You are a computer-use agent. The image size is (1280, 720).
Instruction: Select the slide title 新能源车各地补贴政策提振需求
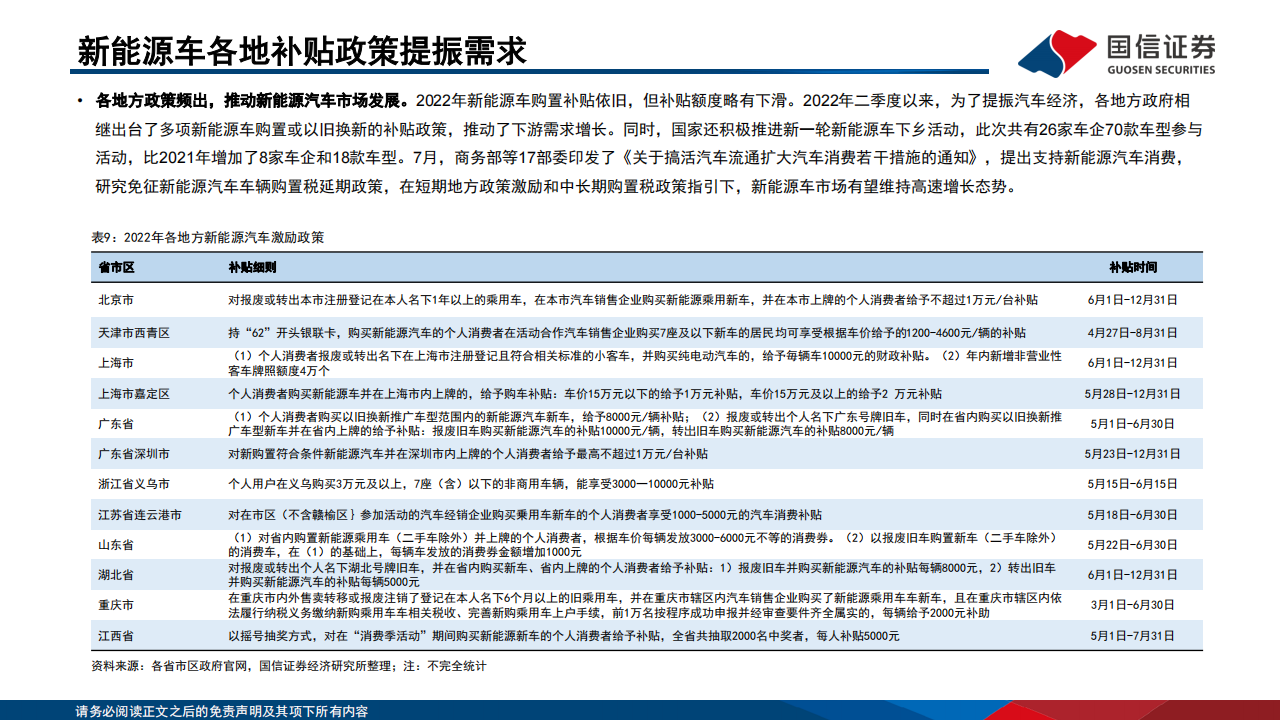click(302, 51)
